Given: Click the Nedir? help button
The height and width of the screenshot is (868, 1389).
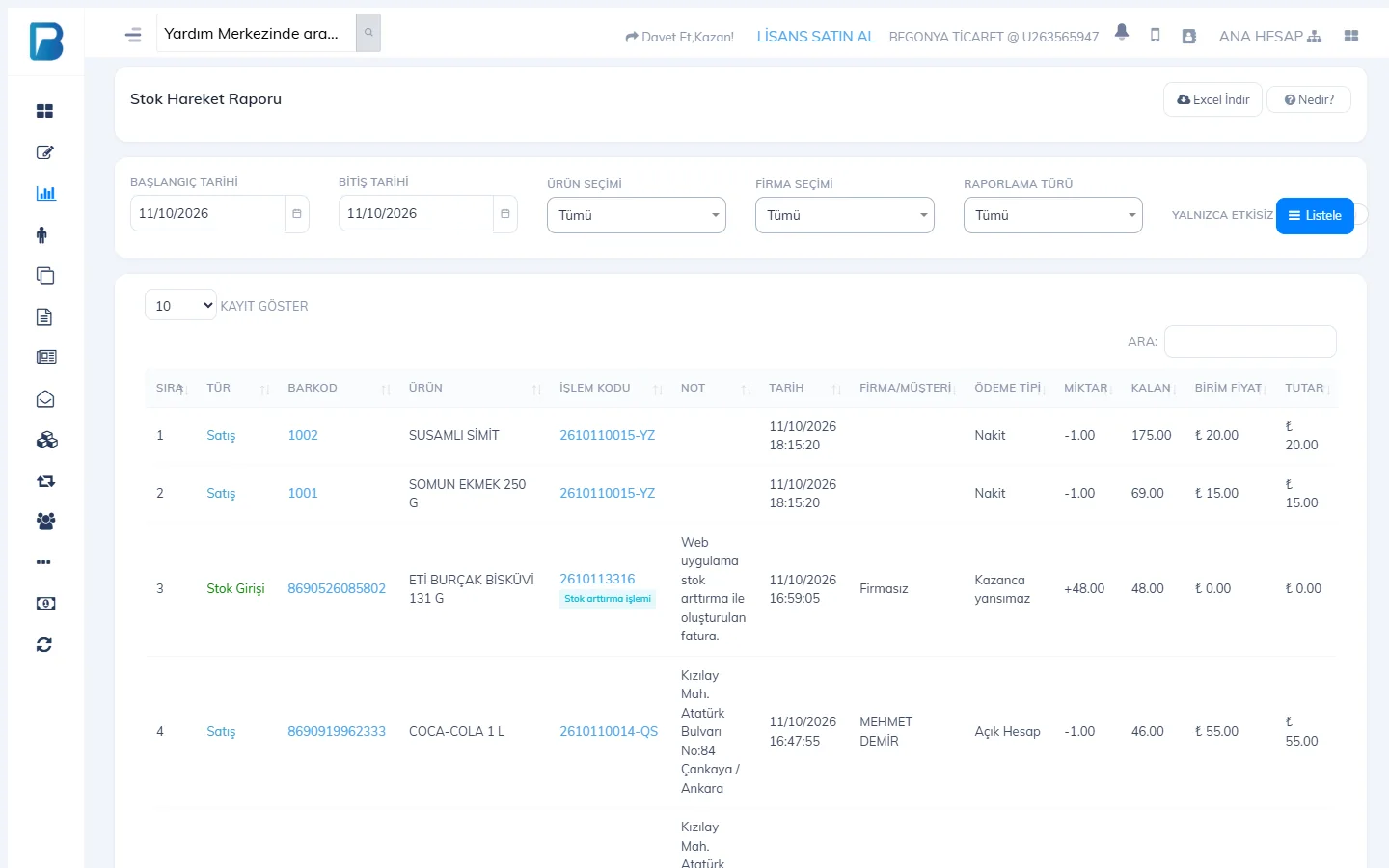Looking at the screenshot, I should tap(1309, 99).
